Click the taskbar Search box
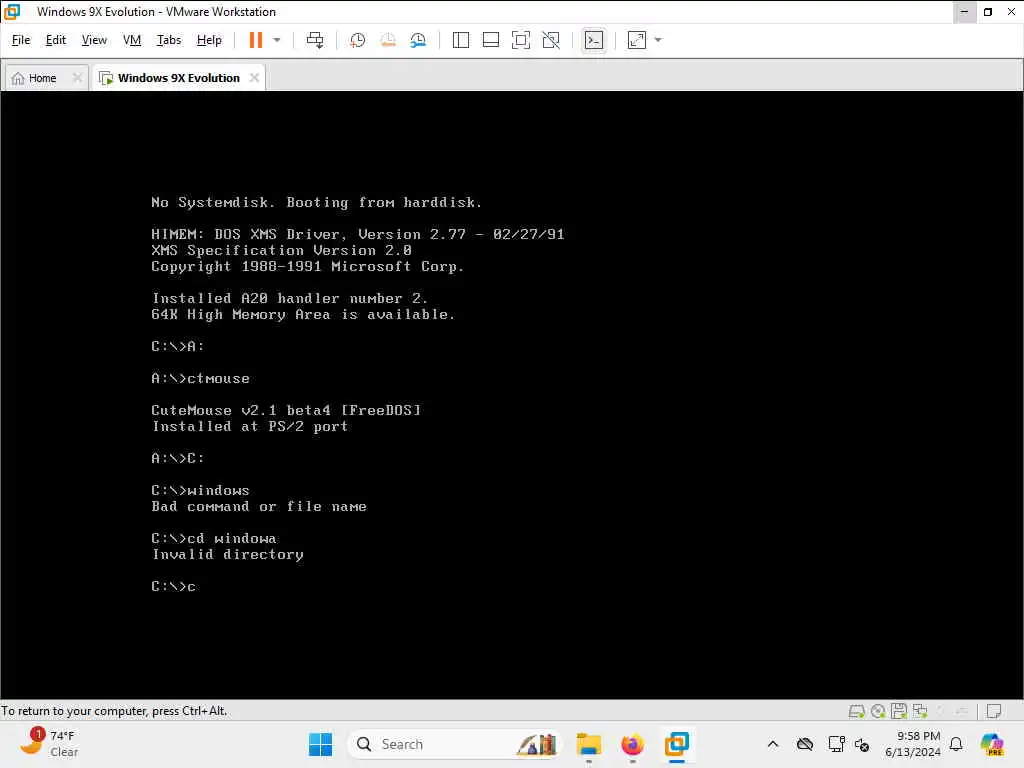1024x768 pixels. 455,744
